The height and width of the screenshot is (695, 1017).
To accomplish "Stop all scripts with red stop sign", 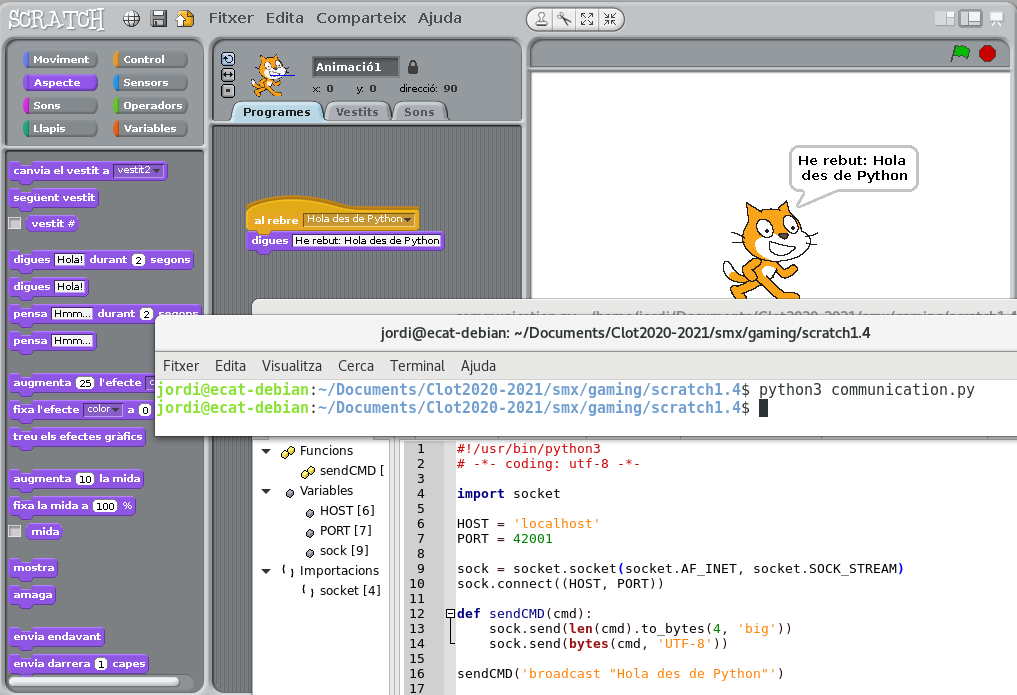I will click(x=987, y=53).
